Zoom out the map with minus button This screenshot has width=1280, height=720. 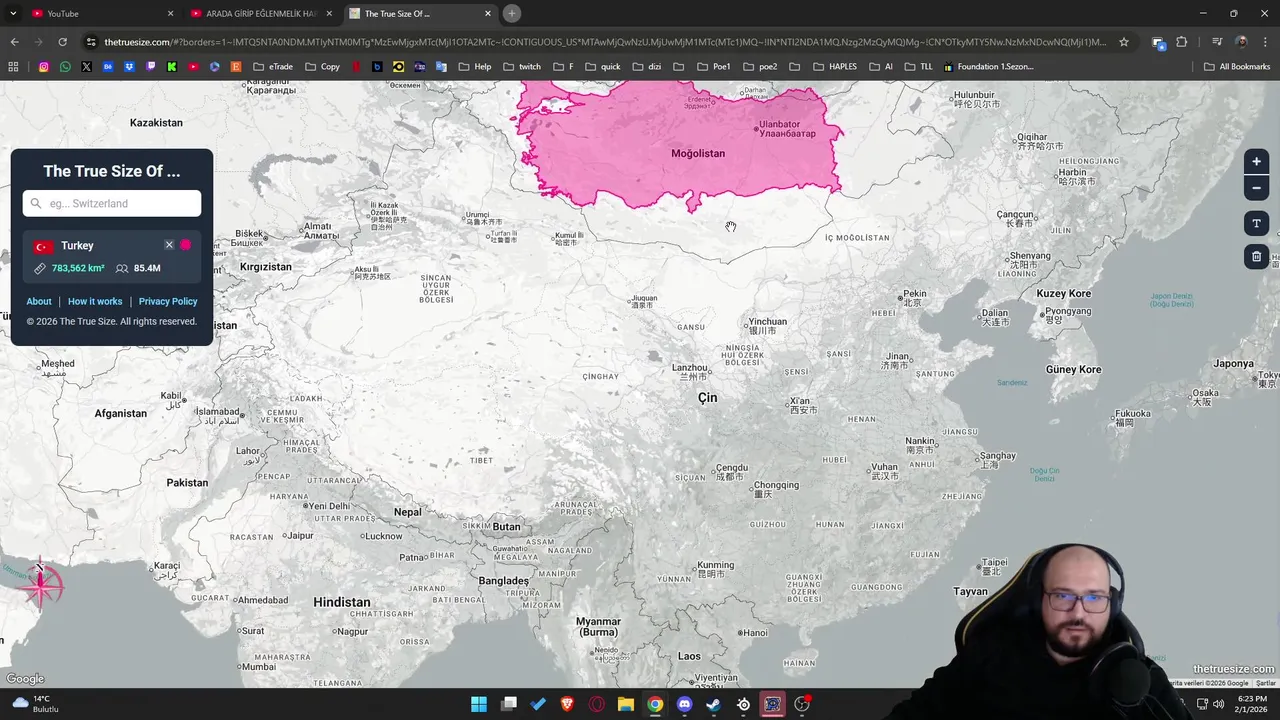click(x=1257, y=188)
